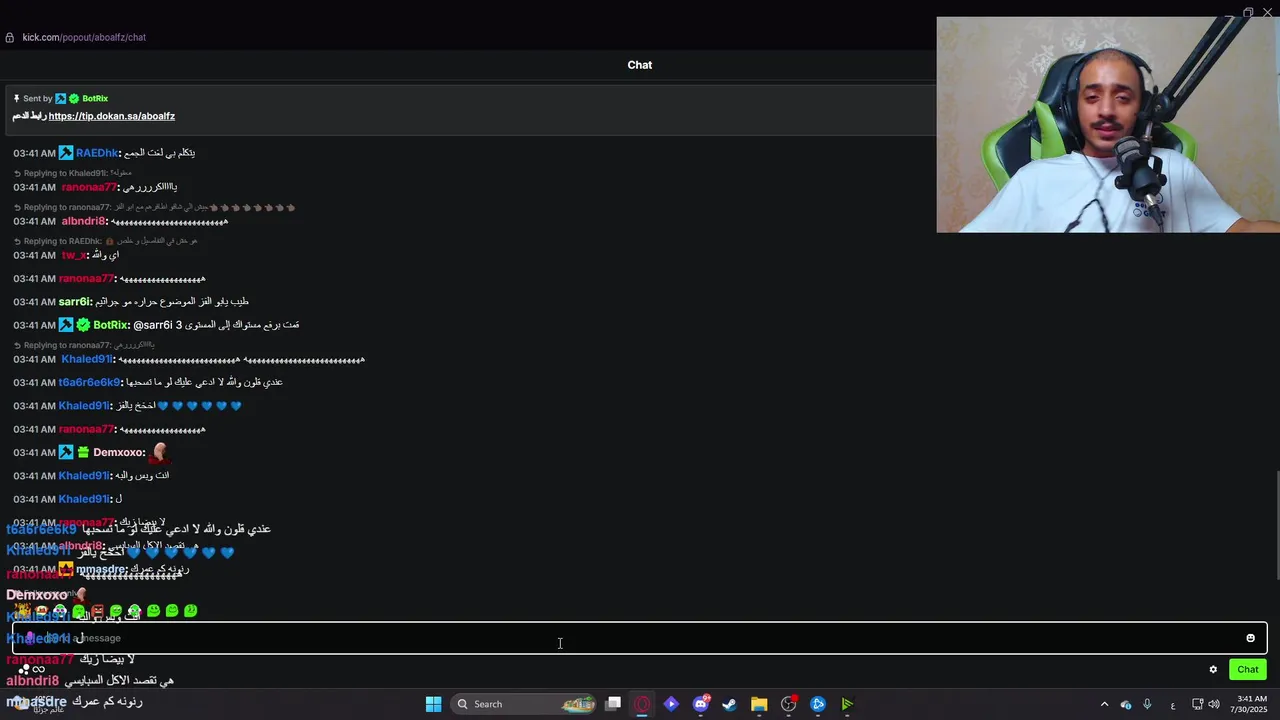Open the emoji picker in the message box
Screen dimensions: 1280x720
point(1250,638)
